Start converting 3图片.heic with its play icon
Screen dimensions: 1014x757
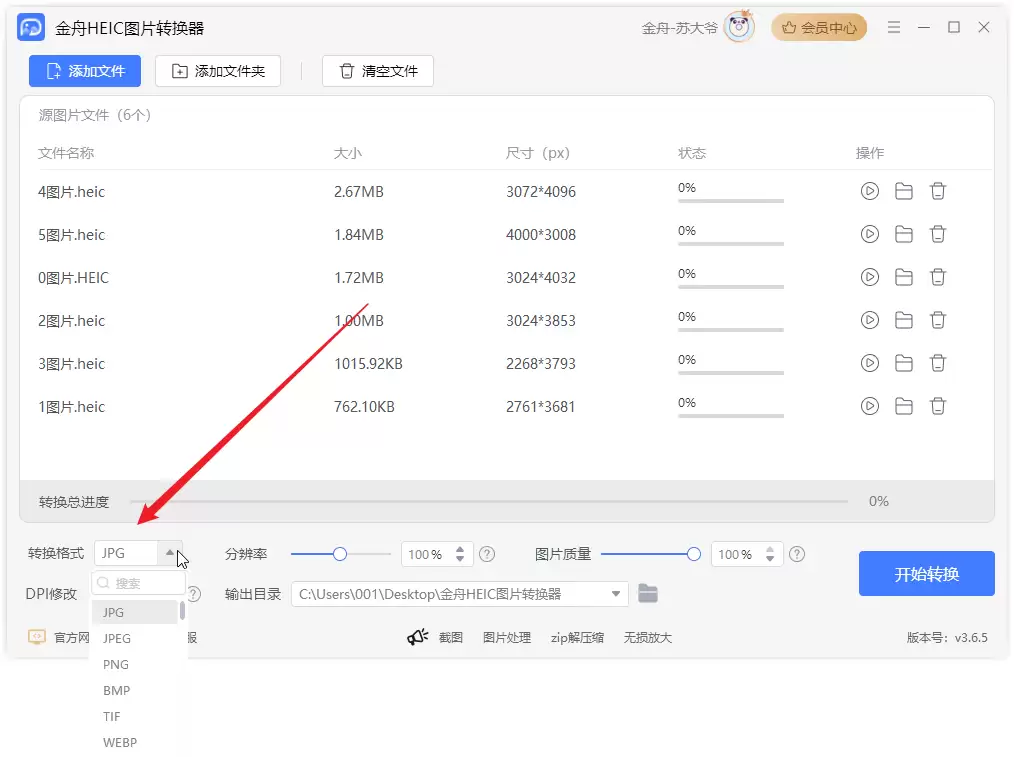pyautogui.click(x=870, y=363)
